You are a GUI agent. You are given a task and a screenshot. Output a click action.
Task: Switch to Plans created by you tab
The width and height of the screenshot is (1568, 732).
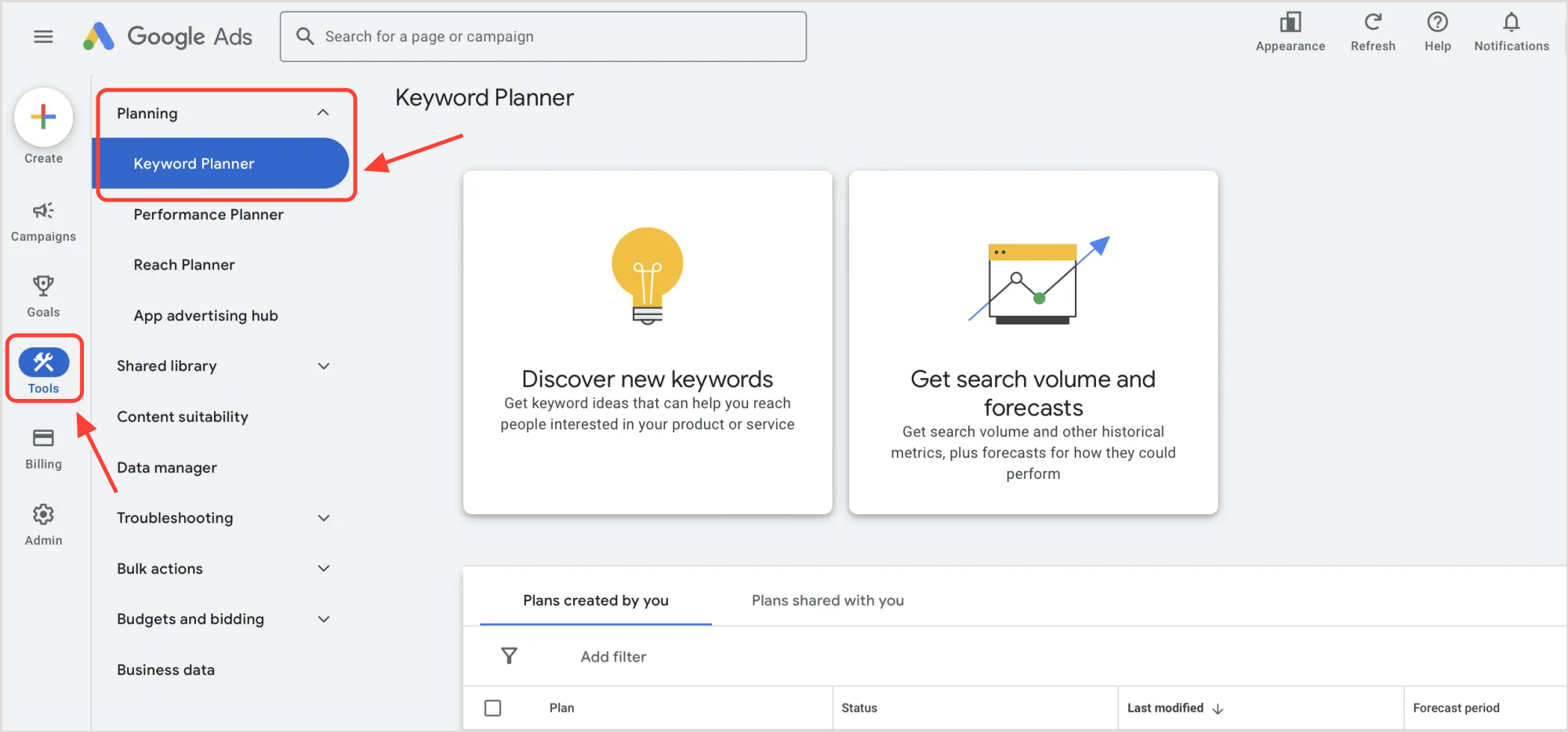tap(596, 600)
